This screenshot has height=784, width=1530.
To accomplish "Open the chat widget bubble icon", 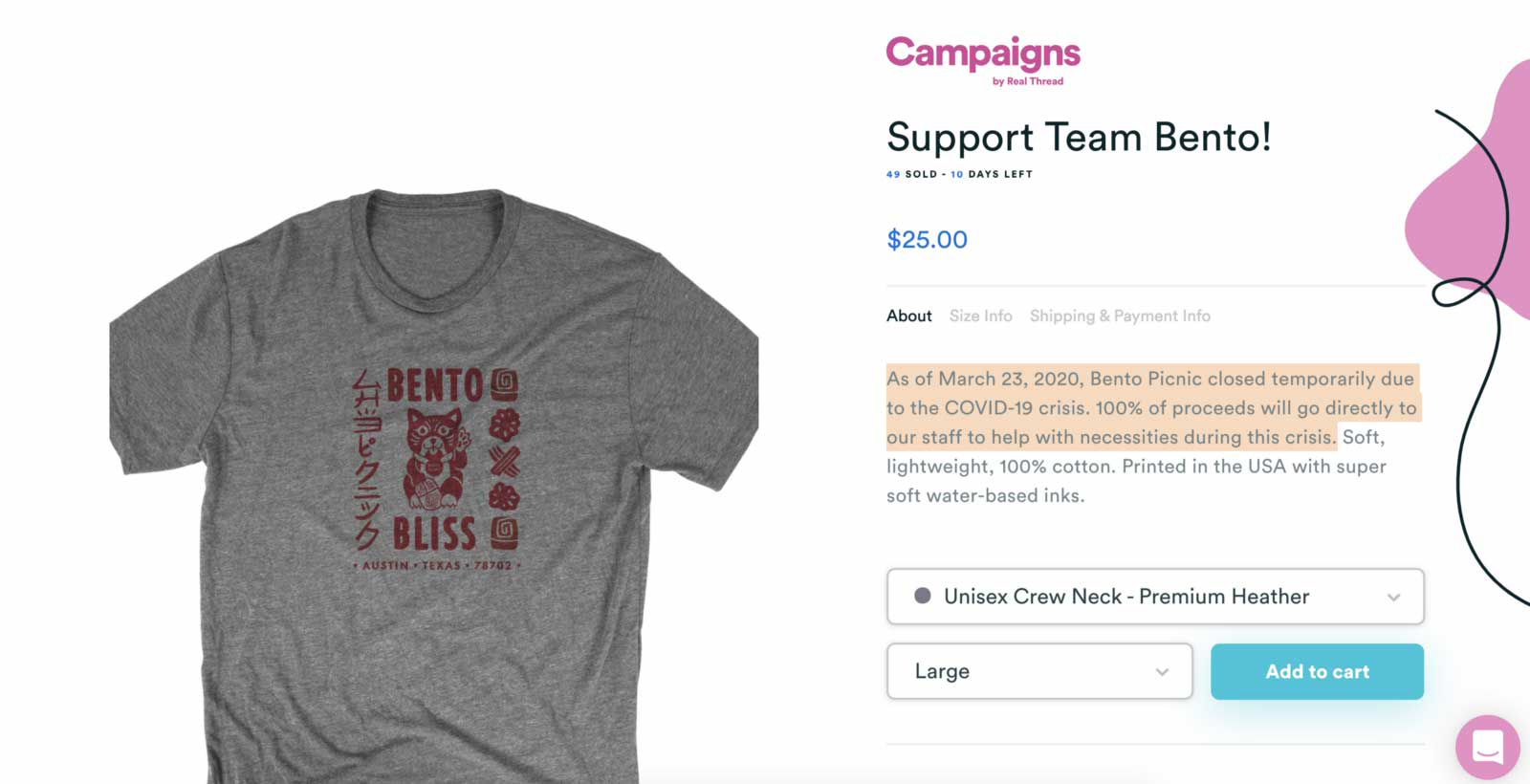I will click(x=1487, y=747).
